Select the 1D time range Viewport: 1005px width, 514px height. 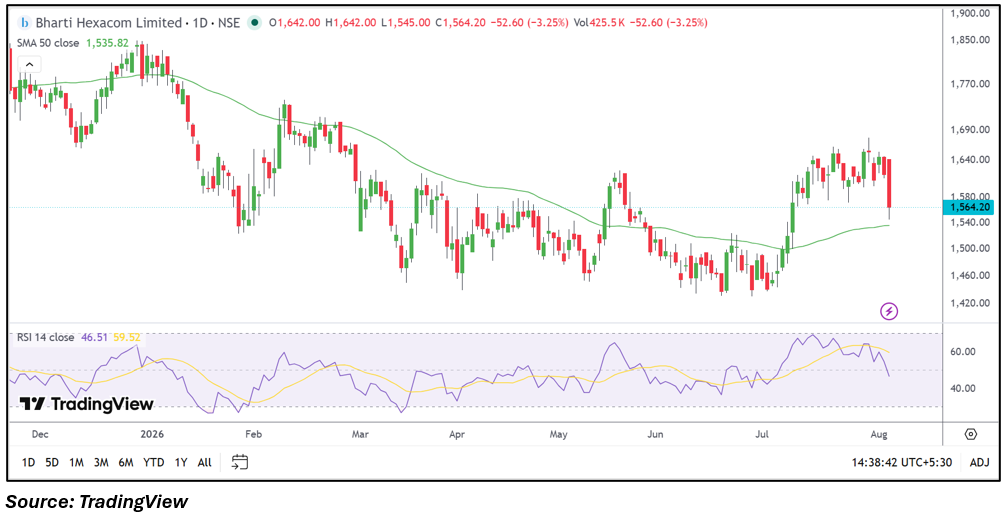[28, 462]
